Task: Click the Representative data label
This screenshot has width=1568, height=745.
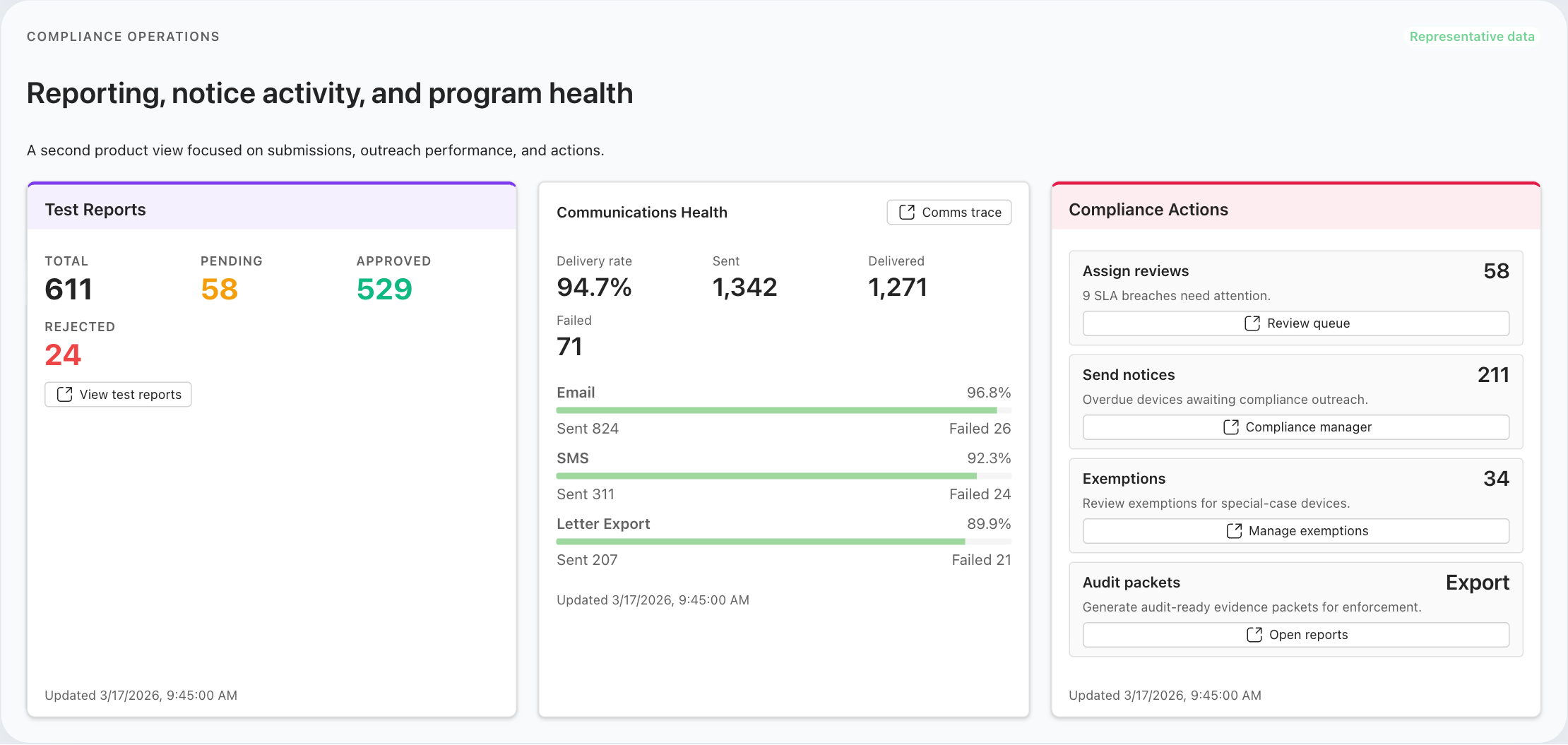Action: 1472,36
